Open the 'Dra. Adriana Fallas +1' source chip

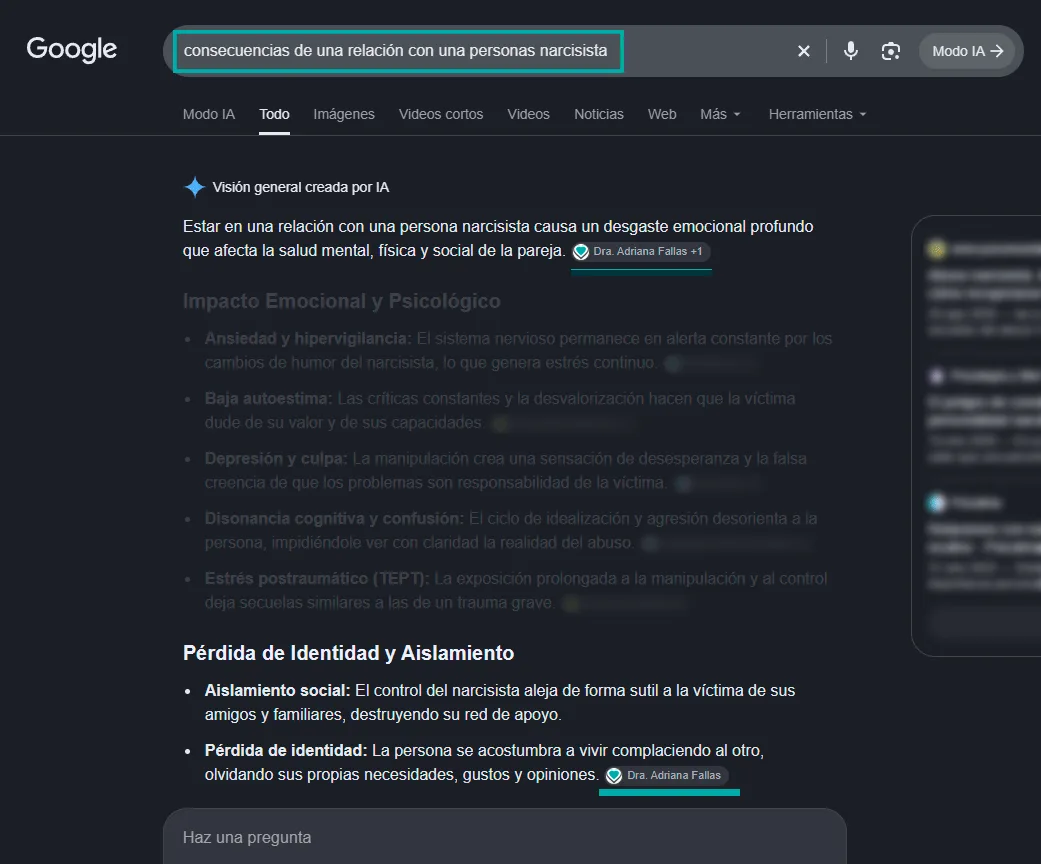coord(641,252)
